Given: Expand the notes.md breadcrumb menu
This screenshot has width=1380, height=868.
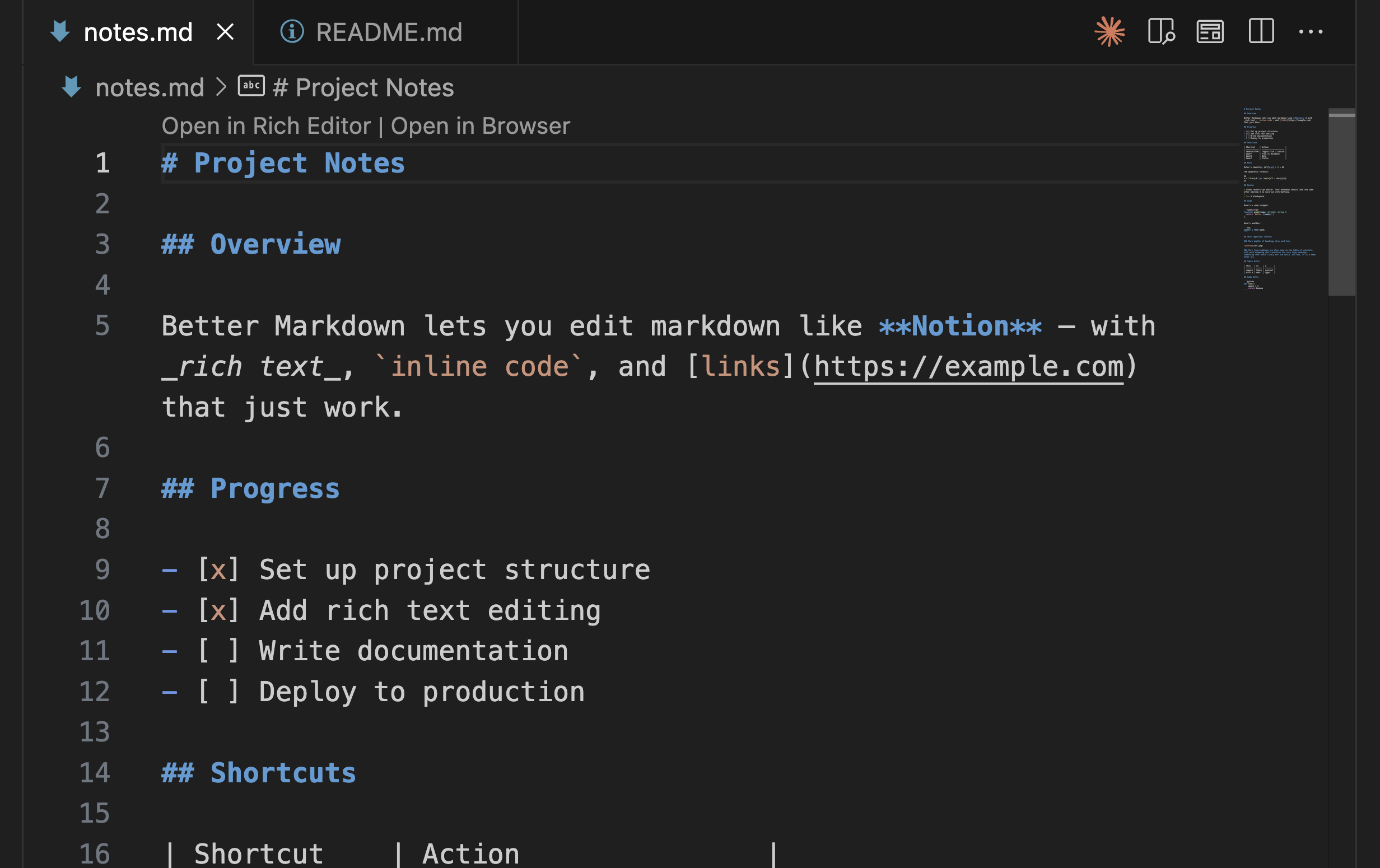Looking at the screenshot, I should [x=150, y=87].
